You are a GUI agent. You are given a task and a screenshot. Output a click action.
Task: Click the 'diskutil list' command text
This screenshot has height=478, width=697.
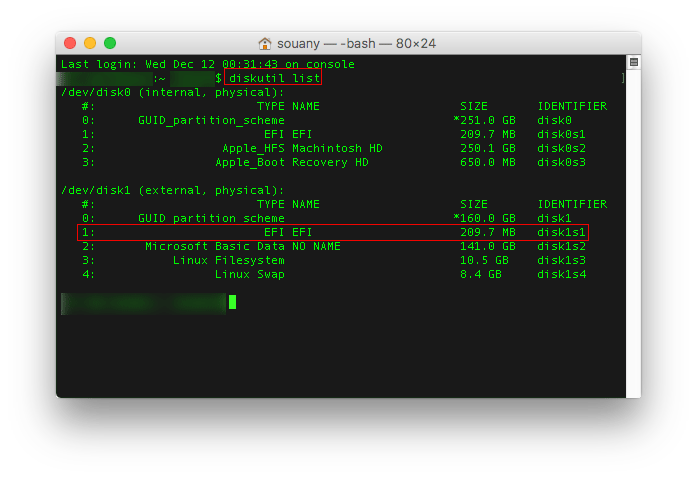point(274,78)
